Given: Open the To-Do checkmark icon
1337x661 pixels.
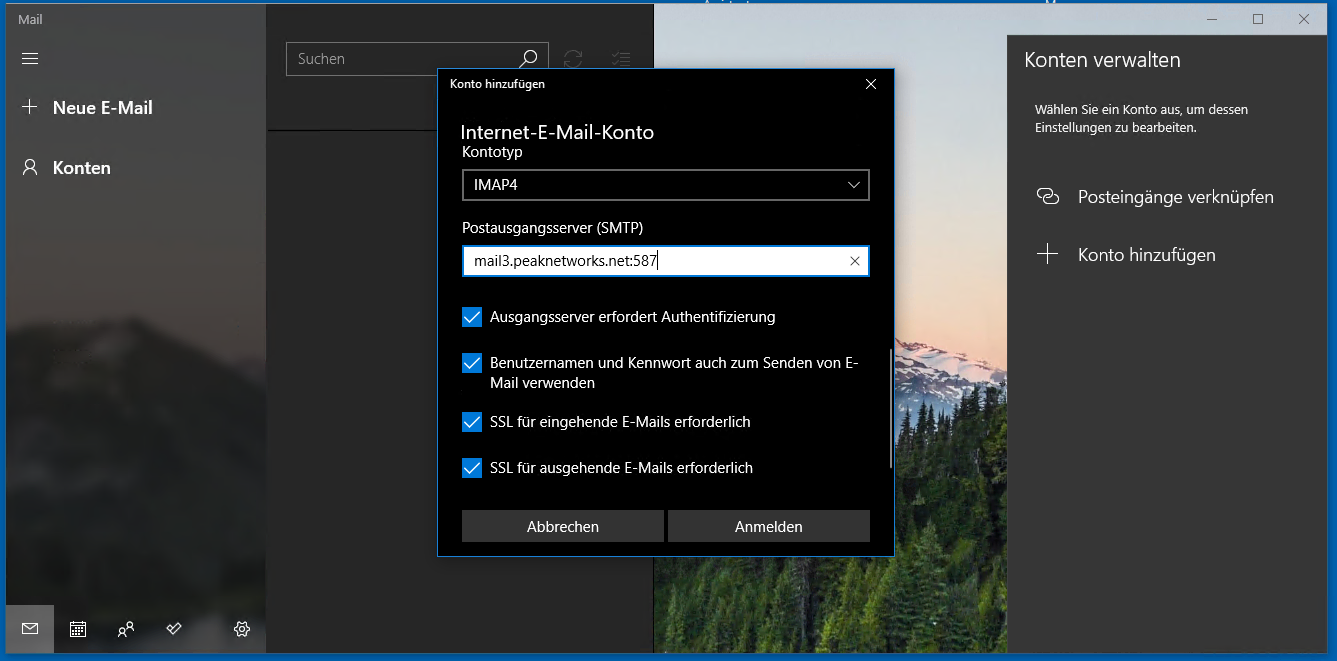Looking at the screenshot, I should click(x=173, y=629).
